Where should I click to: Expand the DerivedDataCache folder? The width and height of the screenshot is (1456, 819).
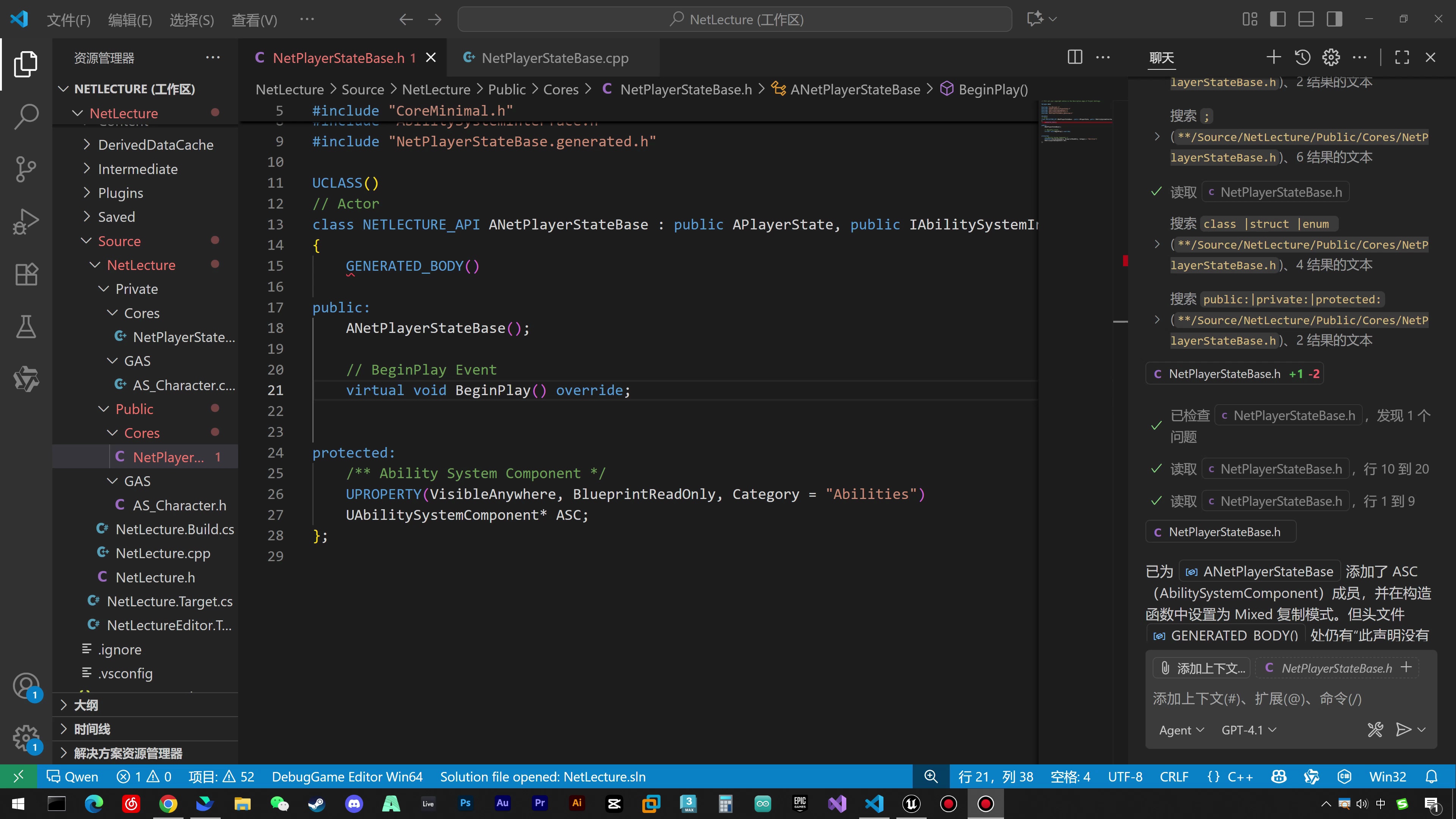[86, 145]
